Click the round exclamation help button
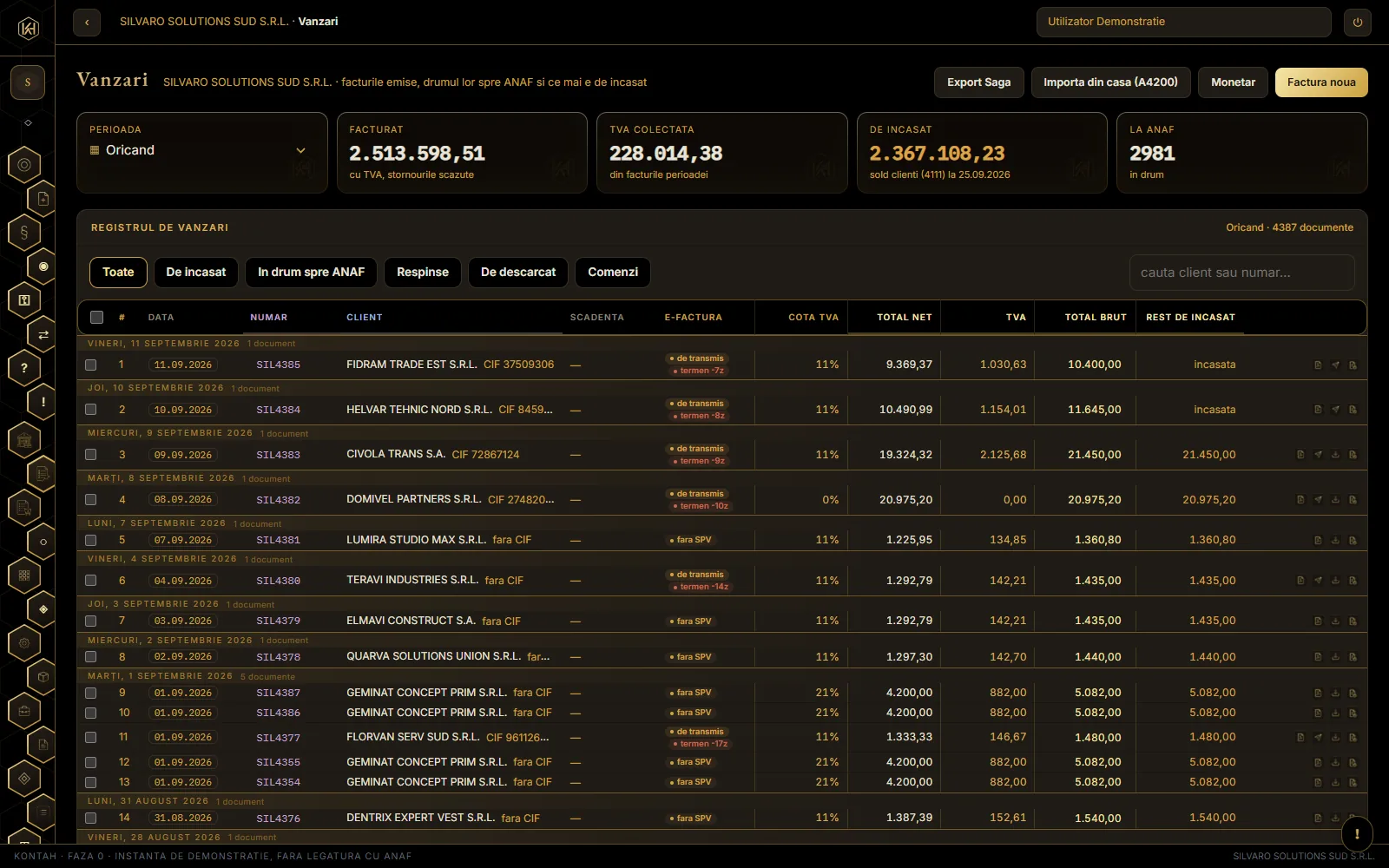 coord(1357,833)
